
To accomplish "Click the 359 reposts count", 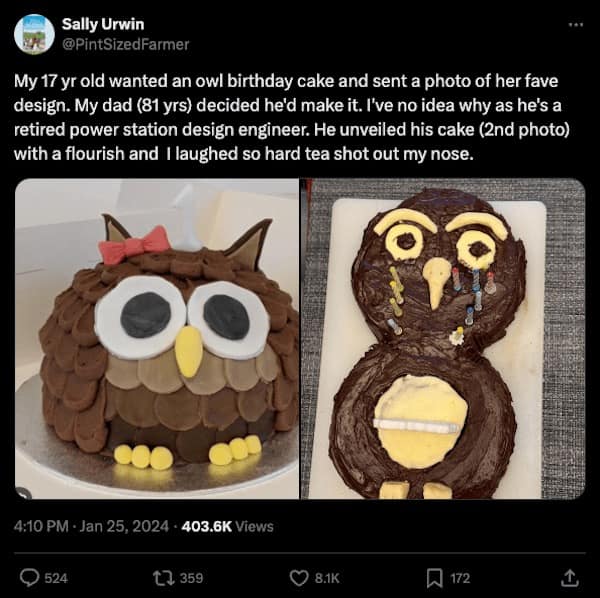I will click(x=191, y=578).
